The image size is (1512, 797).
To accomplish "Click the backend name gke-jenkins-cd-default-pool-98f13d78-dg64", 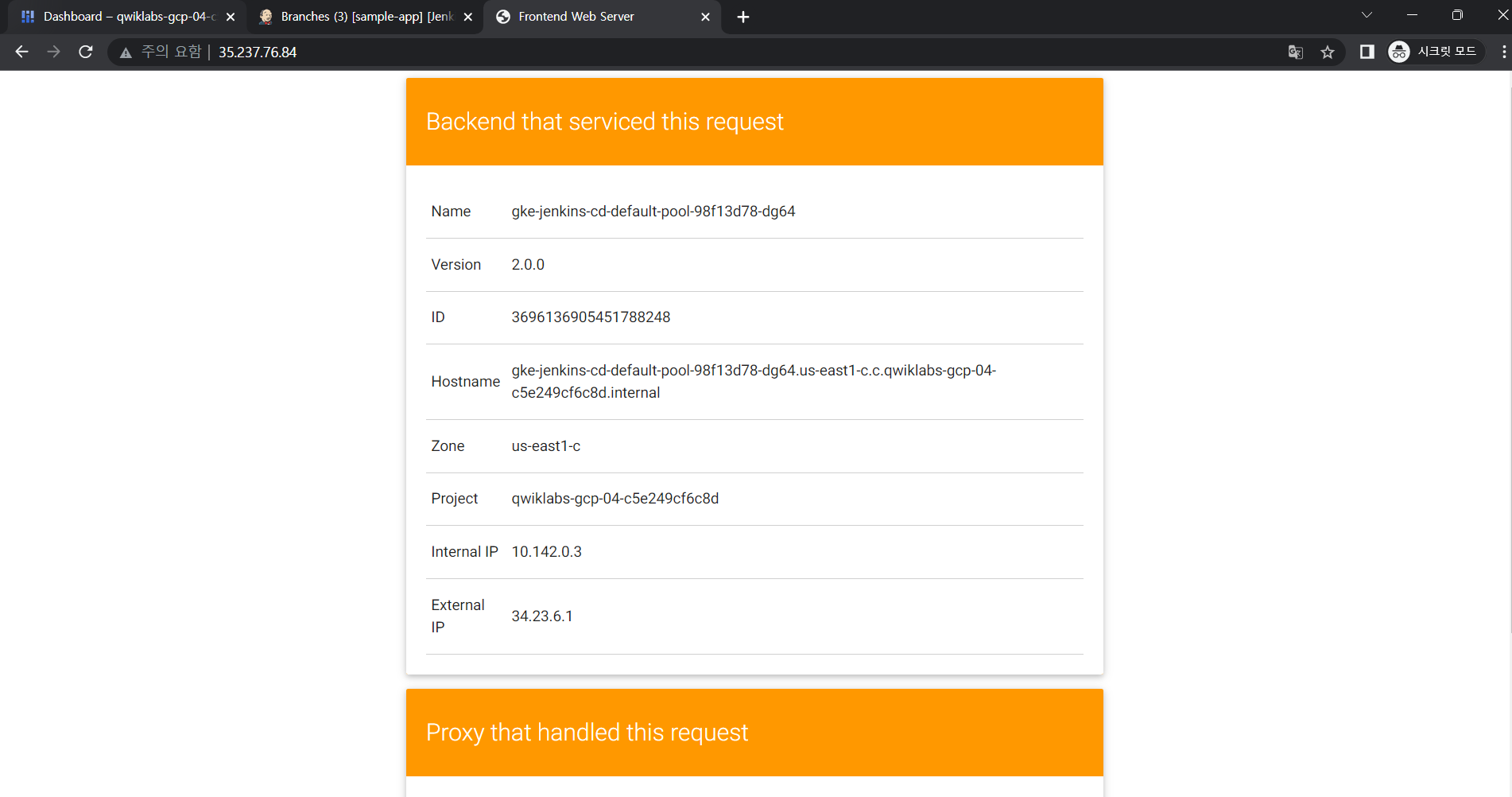I will [x=653, y=212].
